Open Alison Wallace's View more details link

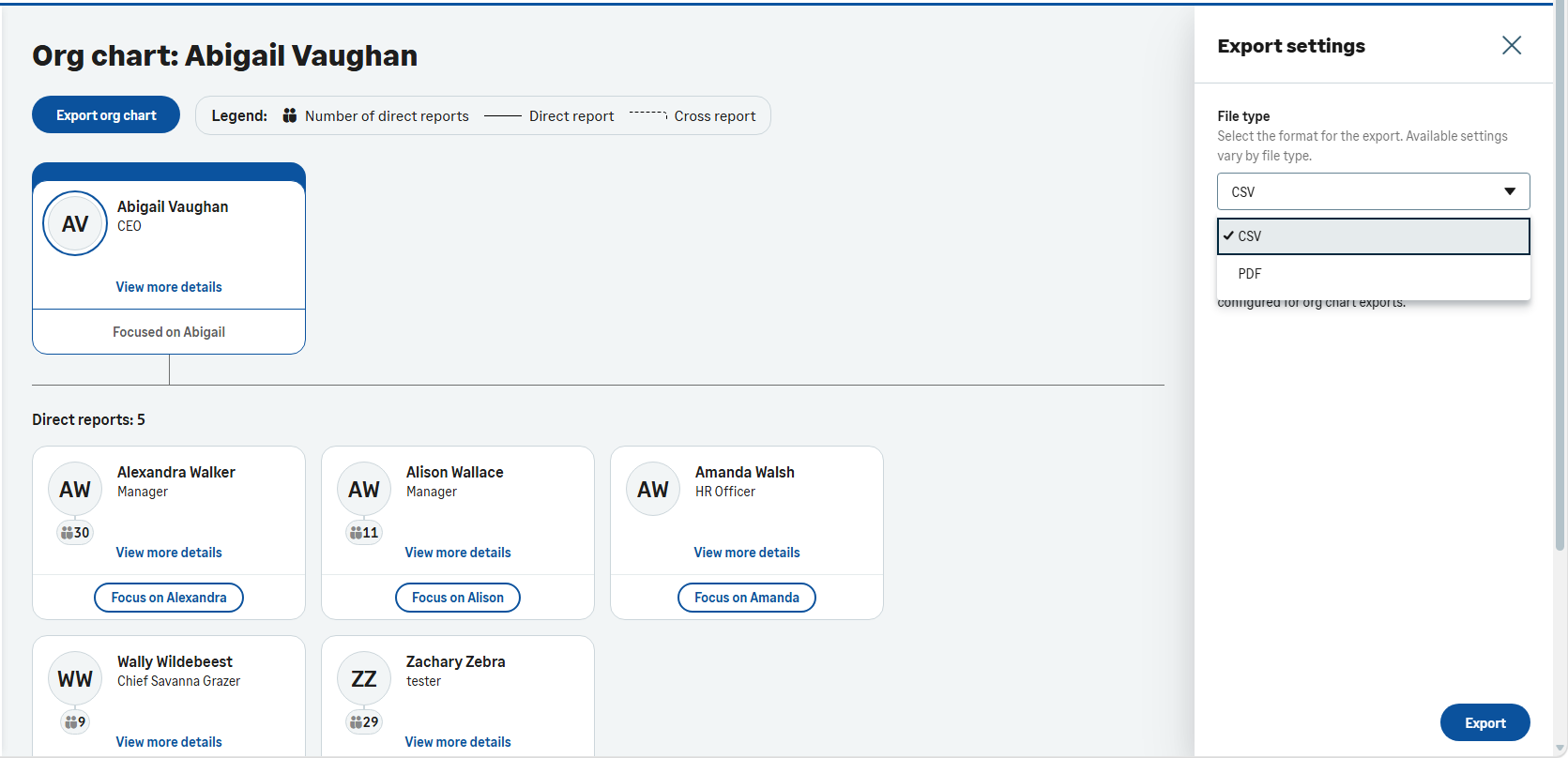[x=458, y=553]
